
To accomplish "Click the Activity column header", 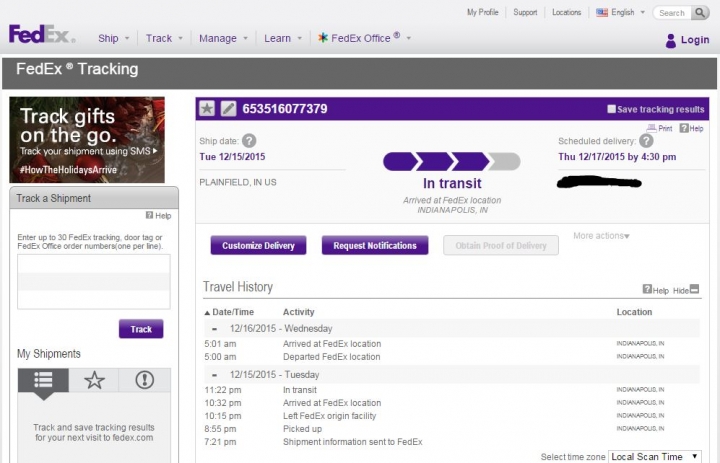I will pos(298,312).
